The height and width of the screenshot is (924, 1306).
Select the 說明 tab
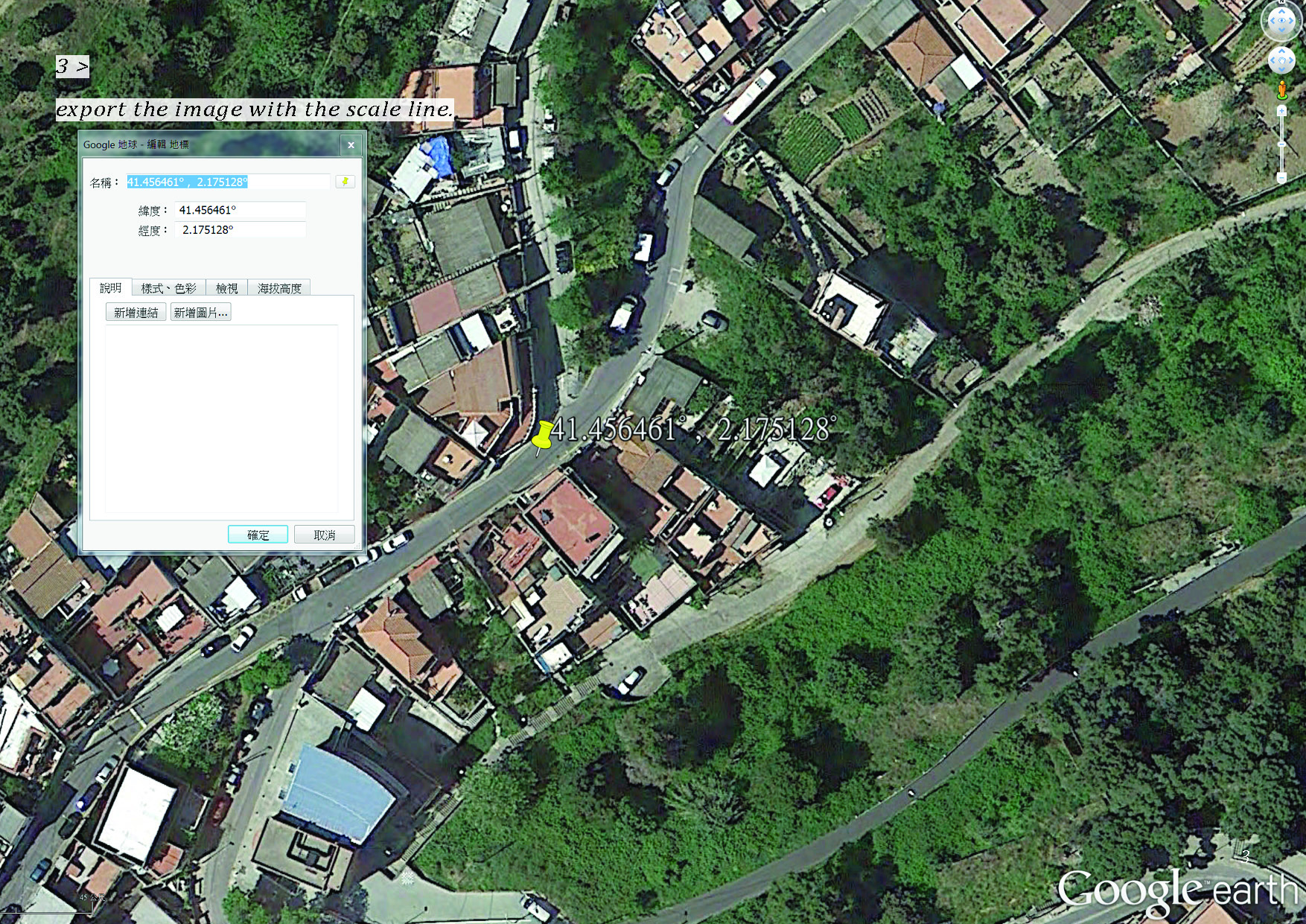coord(110,287)
